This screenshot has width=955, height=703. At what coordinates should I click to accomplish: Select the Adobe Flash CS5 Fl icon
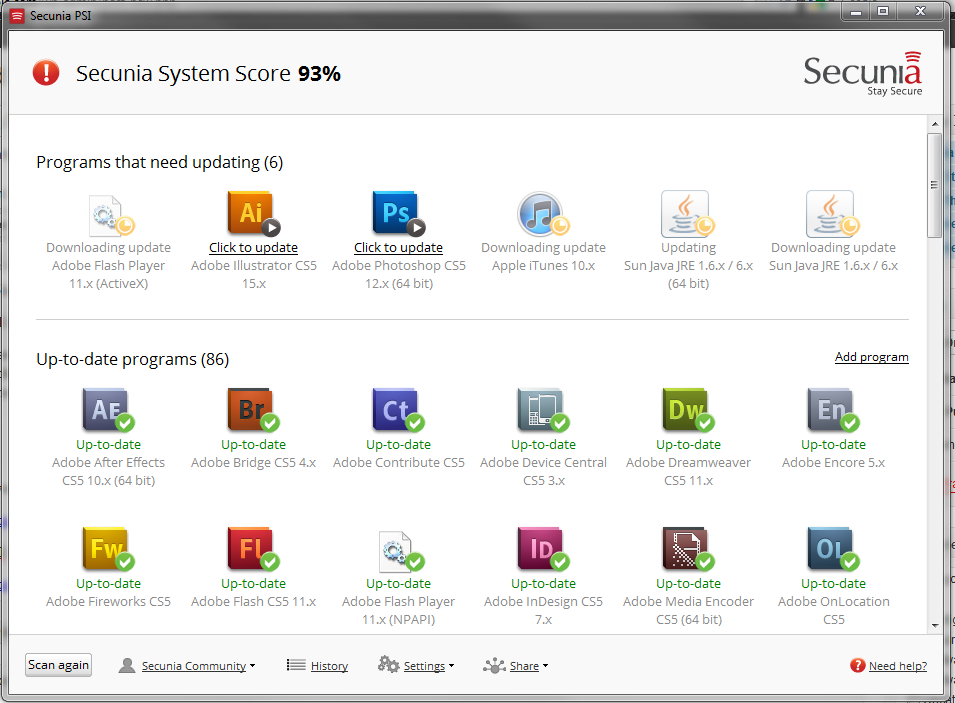[253, 549]
